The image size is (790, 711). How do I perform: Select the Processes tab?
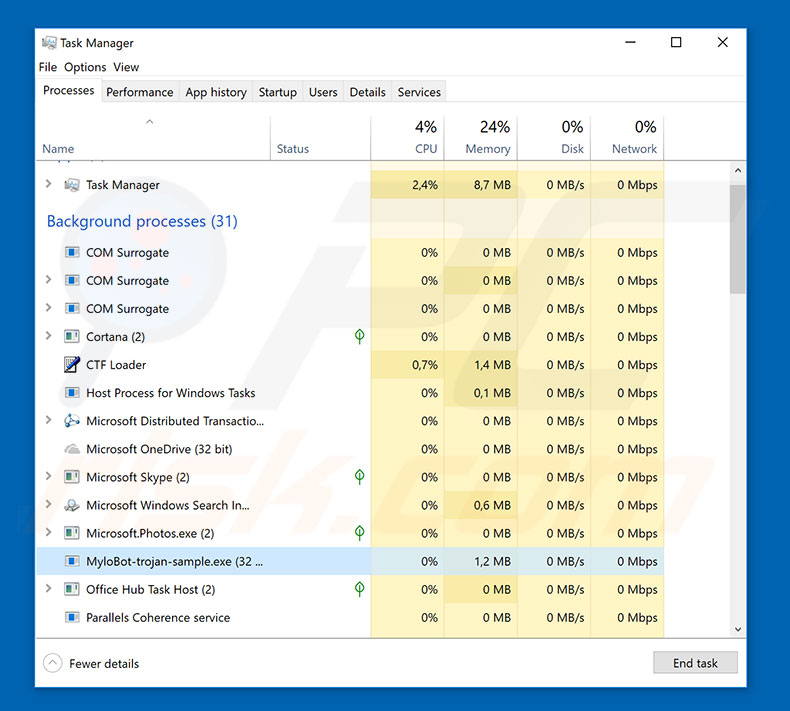point(69,90)
